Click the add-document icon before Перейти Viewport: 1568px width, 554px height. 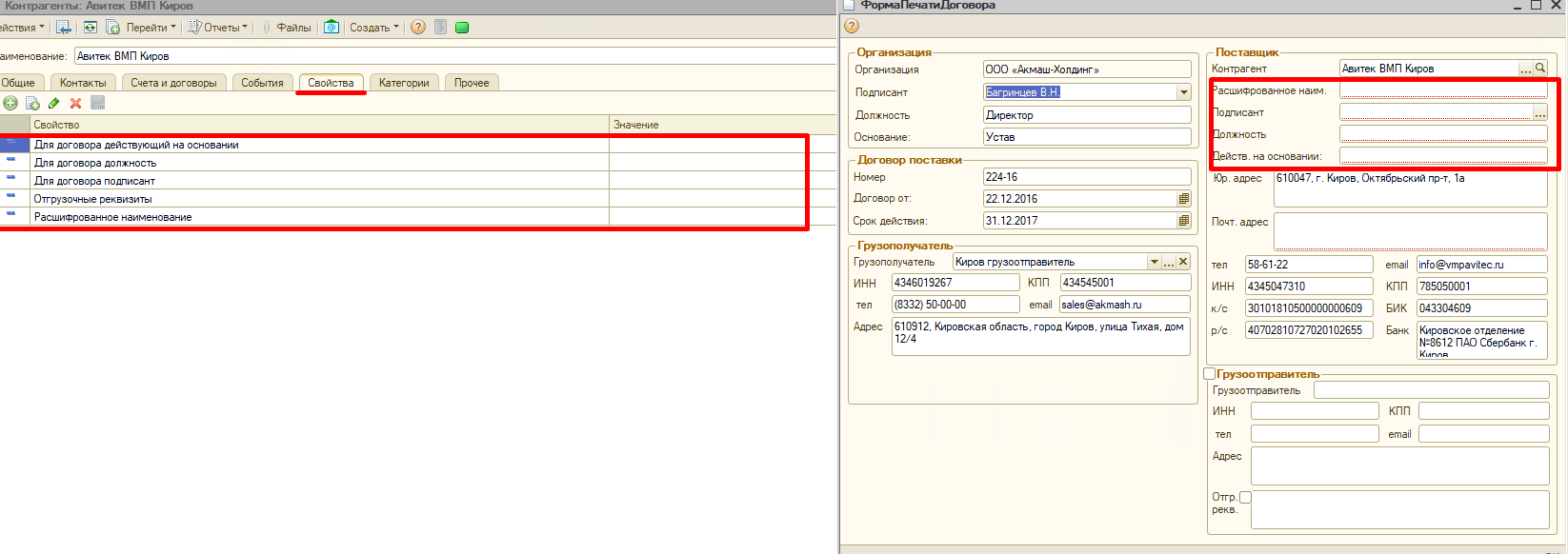112,28
